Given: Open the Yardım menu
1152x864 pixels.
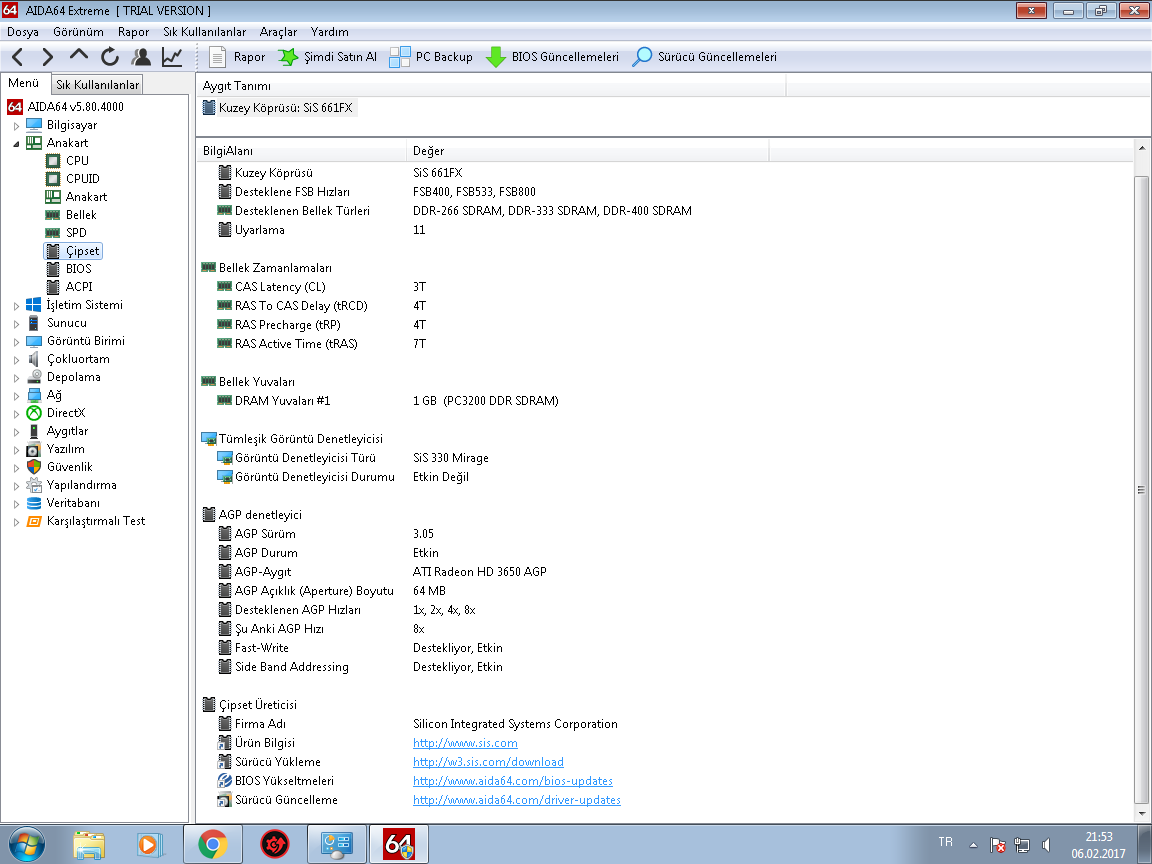Looking at the screenshot, I should [x=329, y=32].
